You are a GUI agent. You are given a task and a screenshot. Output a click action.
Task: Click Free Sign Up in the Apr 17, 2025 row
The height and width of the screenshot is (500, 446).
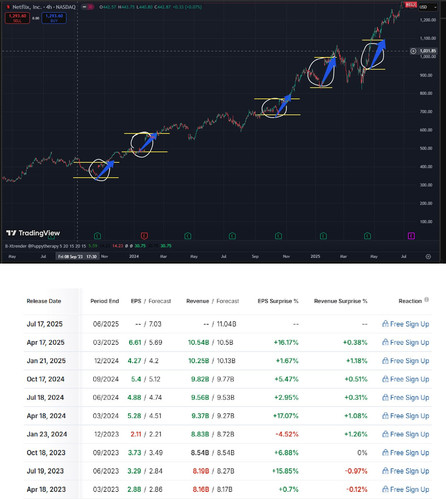(406, 342)
